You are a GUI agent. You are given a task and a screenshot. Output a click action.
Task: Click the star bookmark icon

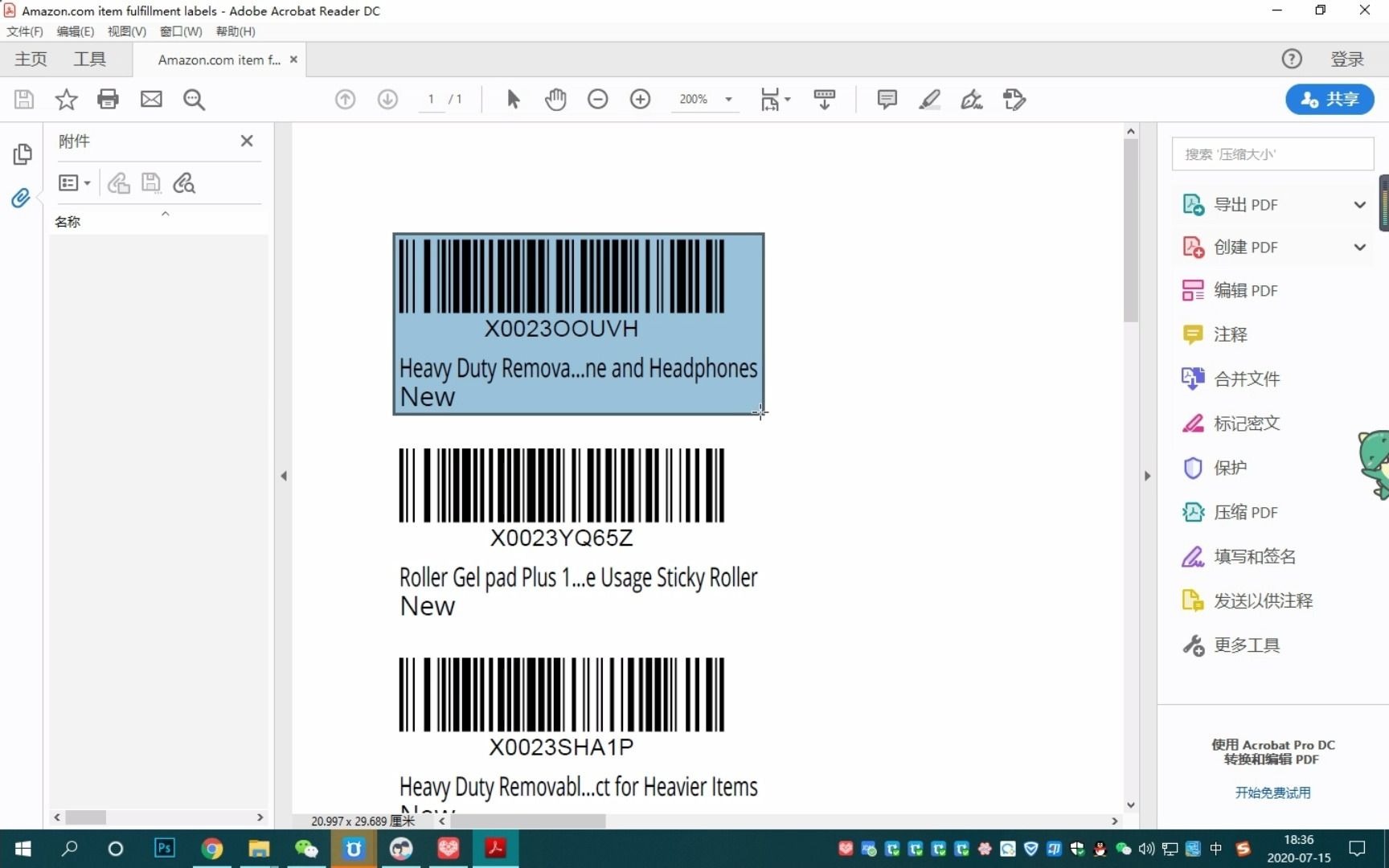66,99
